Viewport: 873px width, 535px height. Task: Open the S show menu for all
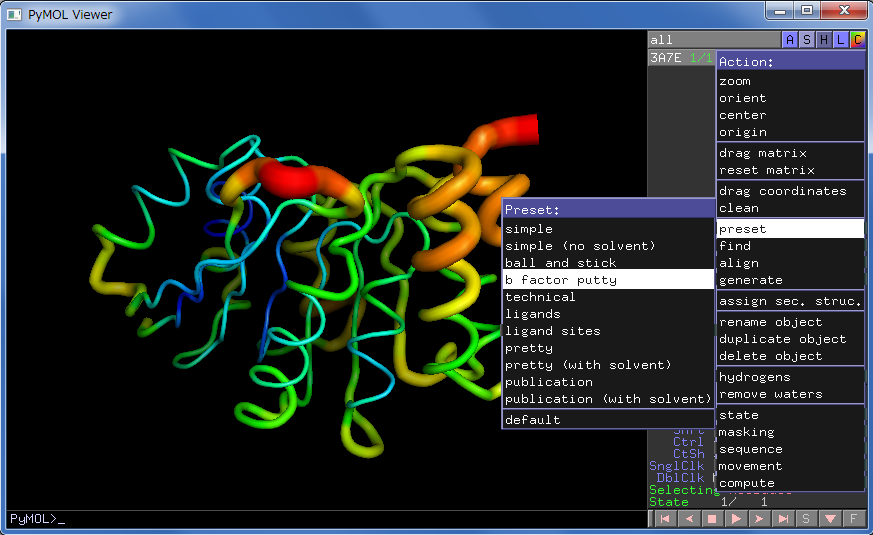807,40
